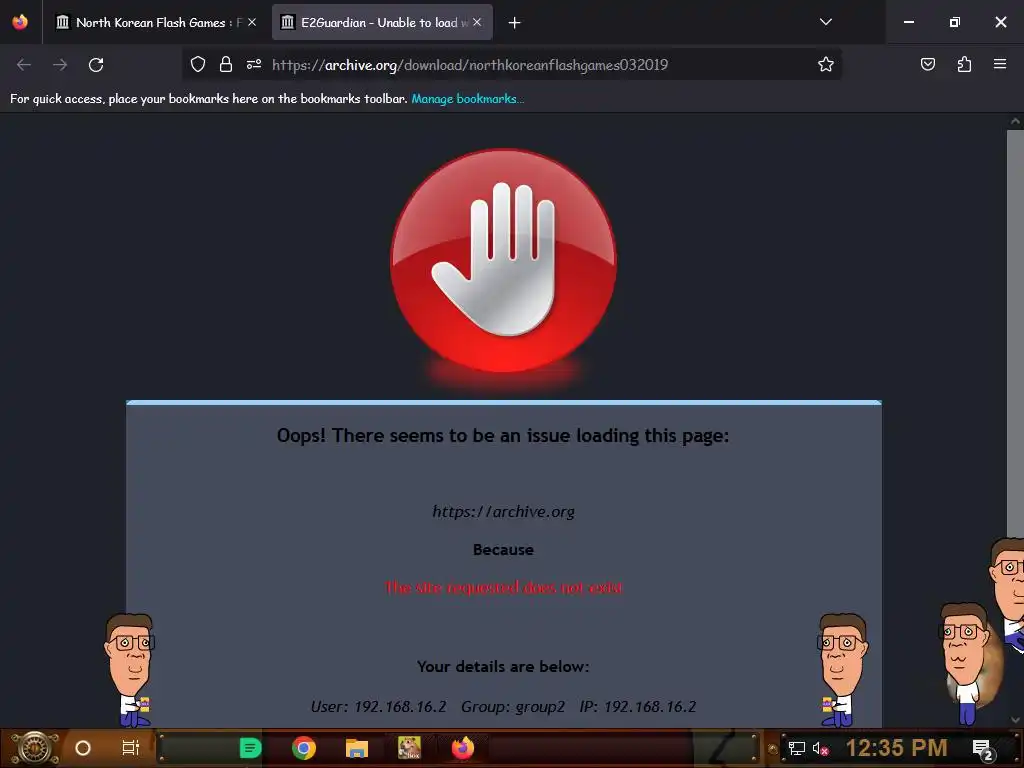Save page to Pocket
This screenshot has height=768, width=1024.
927,64
